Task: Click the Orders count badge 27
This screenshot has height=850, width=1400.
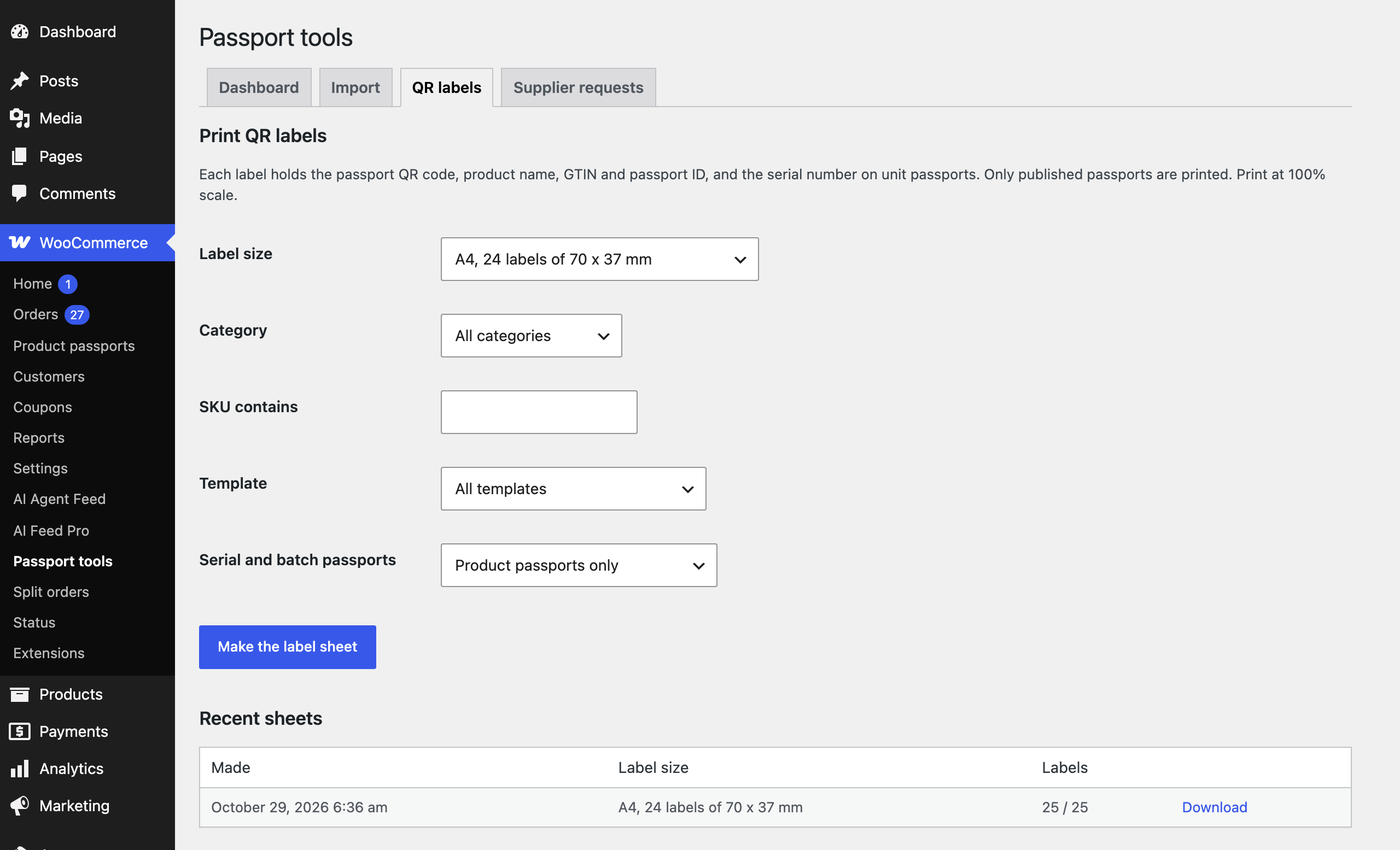Action: coord(77,315)
